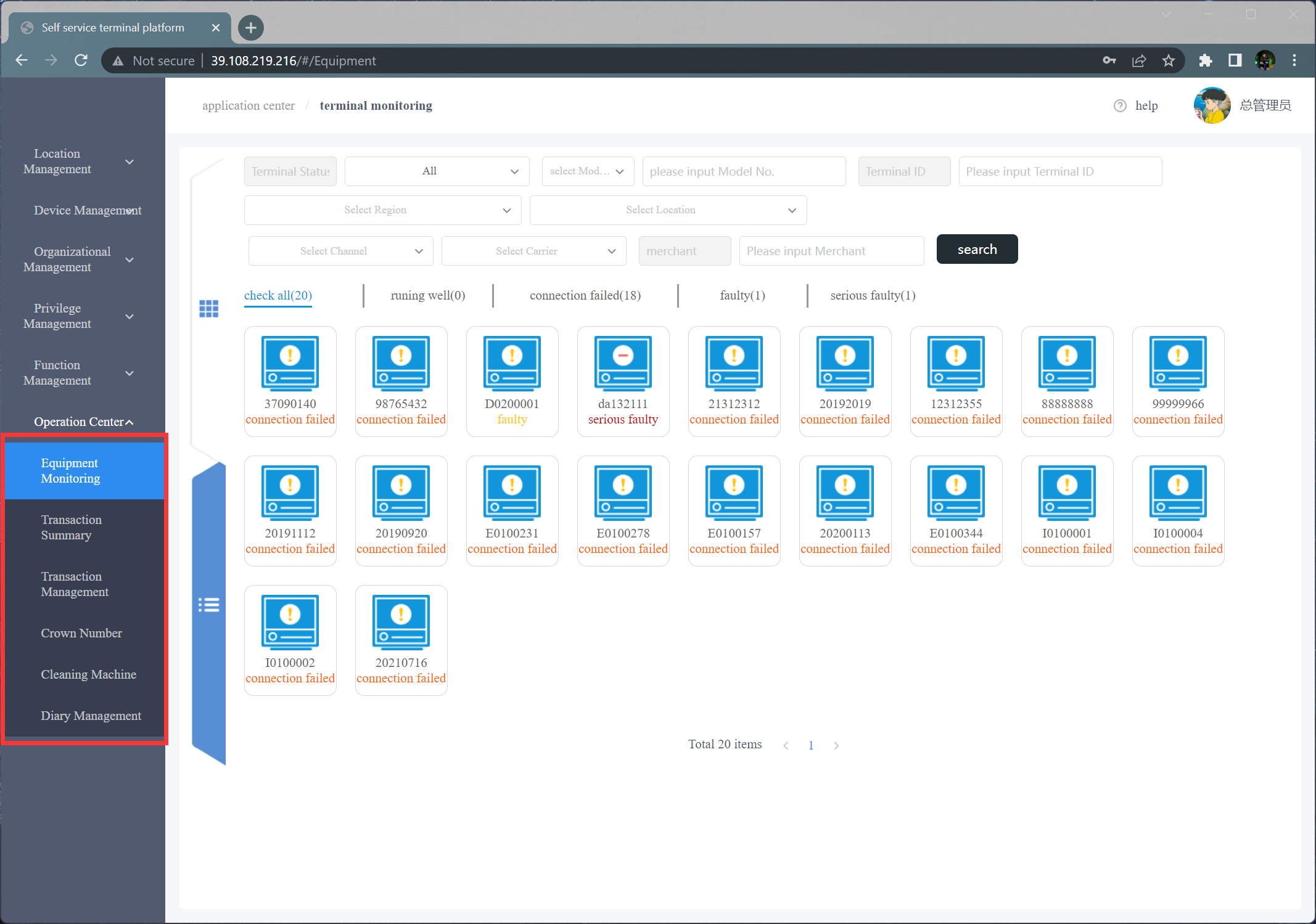Click Merchant input field
Image resolution: width=1316 pixels, height=924 pixels.
(831, 251)
